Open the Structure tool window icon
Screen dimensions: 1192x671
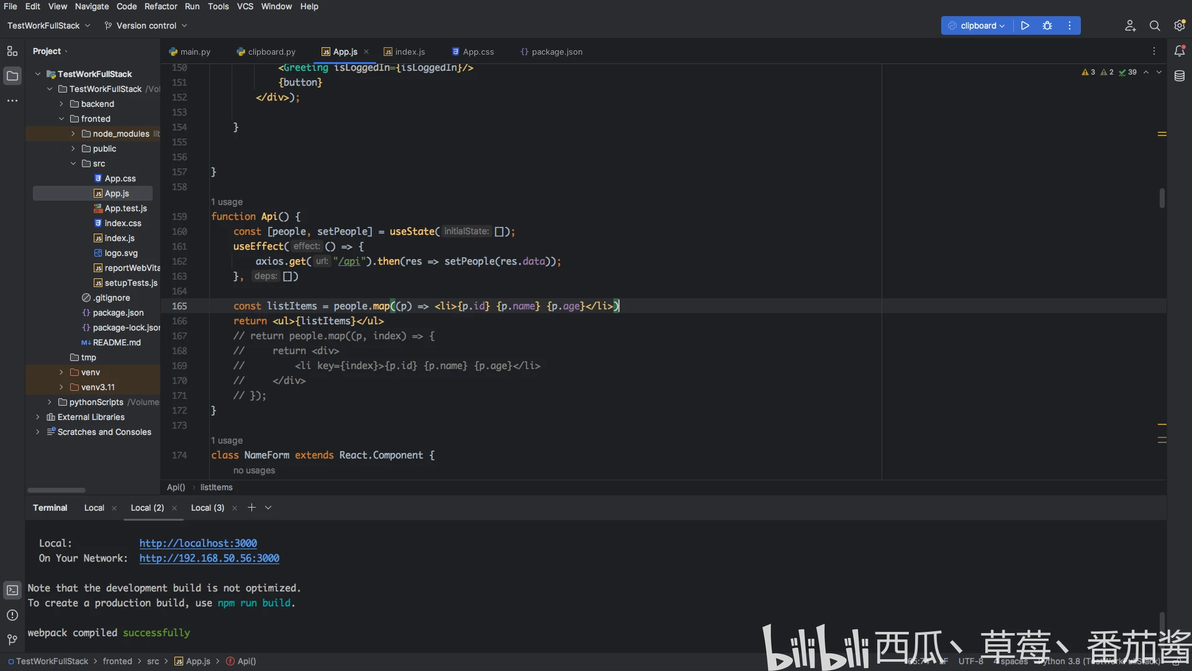coord(12,51)
